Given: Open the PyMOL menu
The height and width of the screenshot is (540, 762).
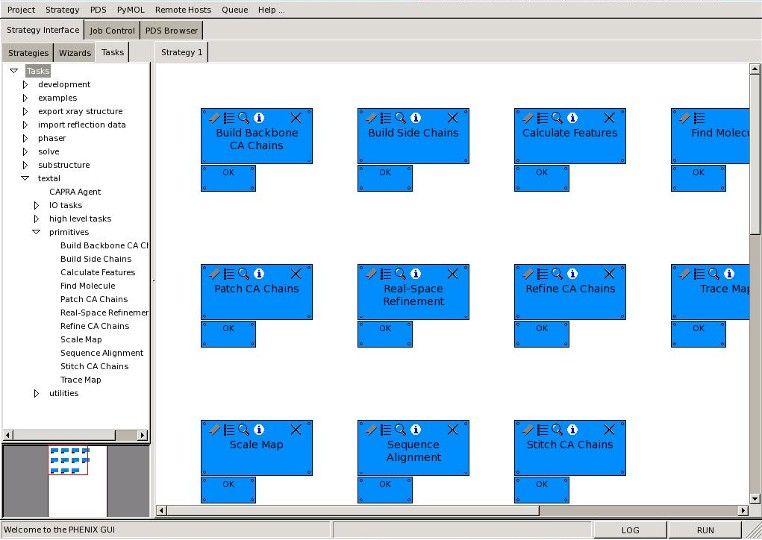Looking at the screenshot, I should [131, 9].
